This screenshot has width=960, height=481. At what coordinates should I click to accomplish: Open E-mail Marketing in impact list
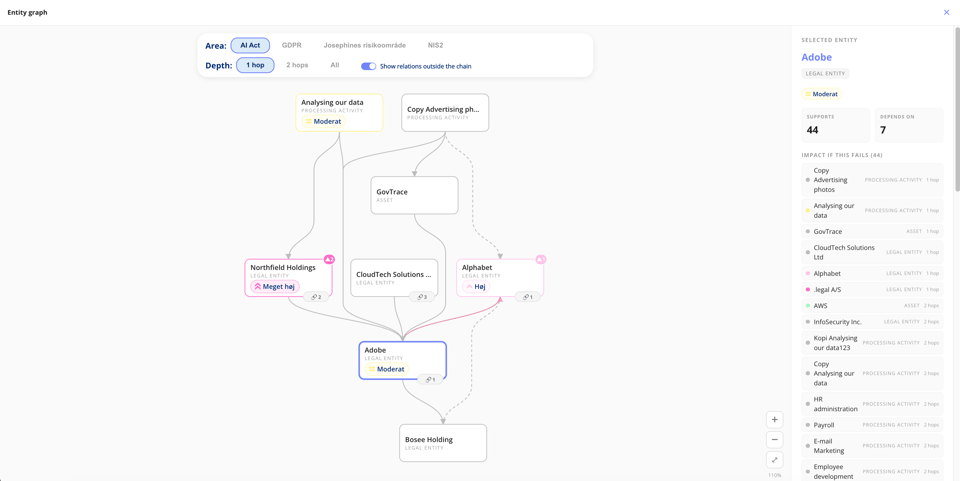coord(872,446)
